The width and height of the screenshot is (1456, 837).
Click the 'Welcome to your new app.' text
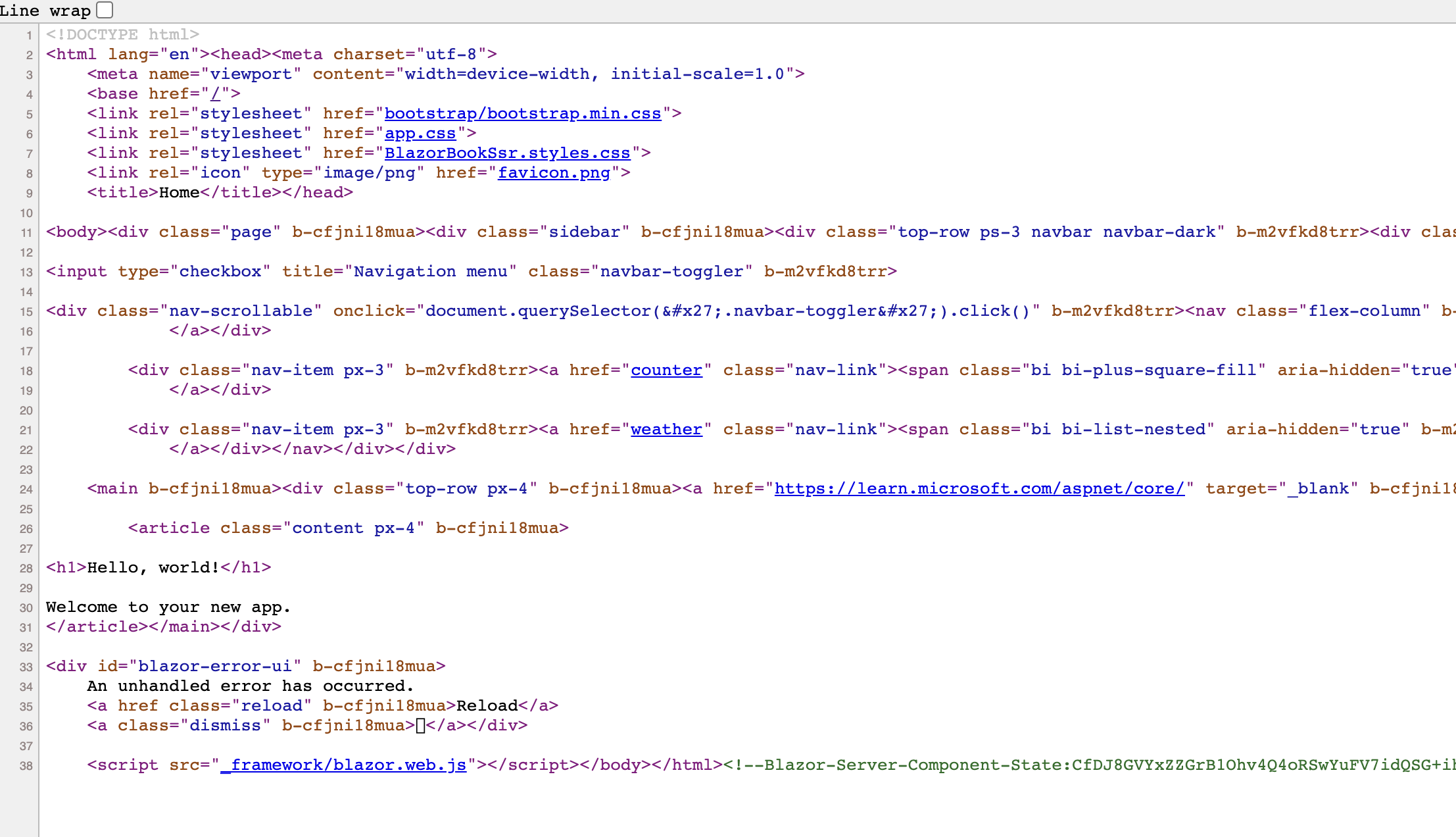168,607
